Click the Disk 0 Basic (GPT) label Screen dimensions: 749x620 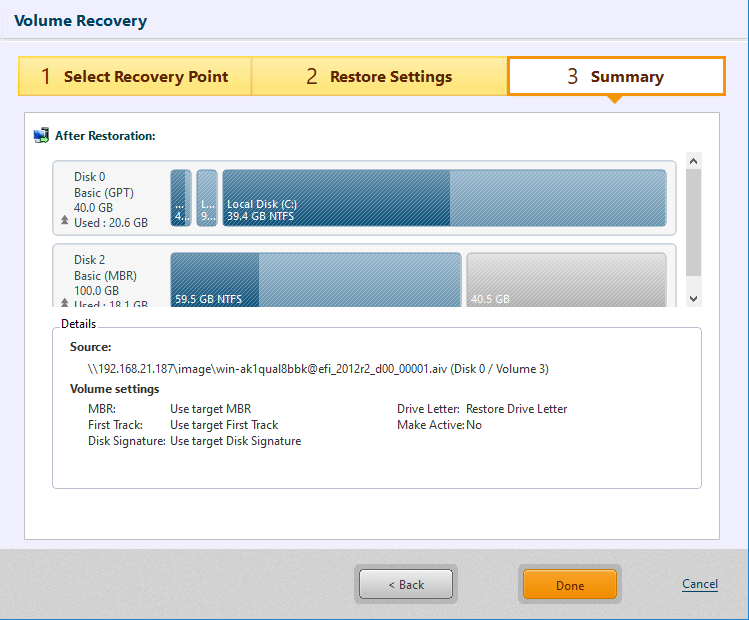click(x=104, y=192)
